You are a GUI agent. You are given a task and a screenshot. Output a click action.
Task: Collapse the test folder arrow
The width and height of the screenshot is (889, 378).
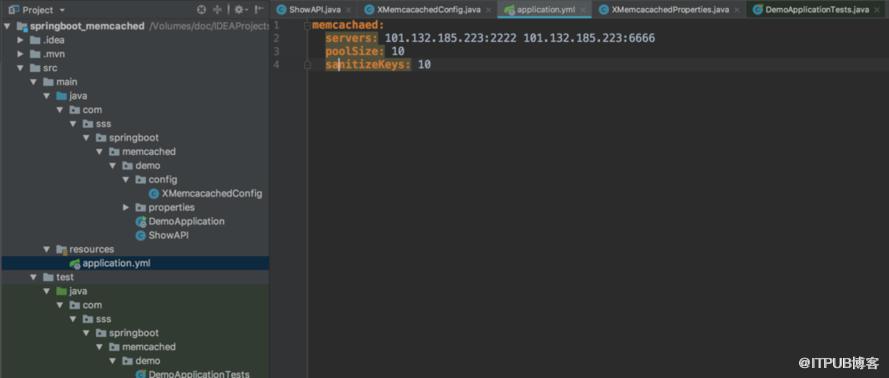pyautogui.click(x=34, y=277)
